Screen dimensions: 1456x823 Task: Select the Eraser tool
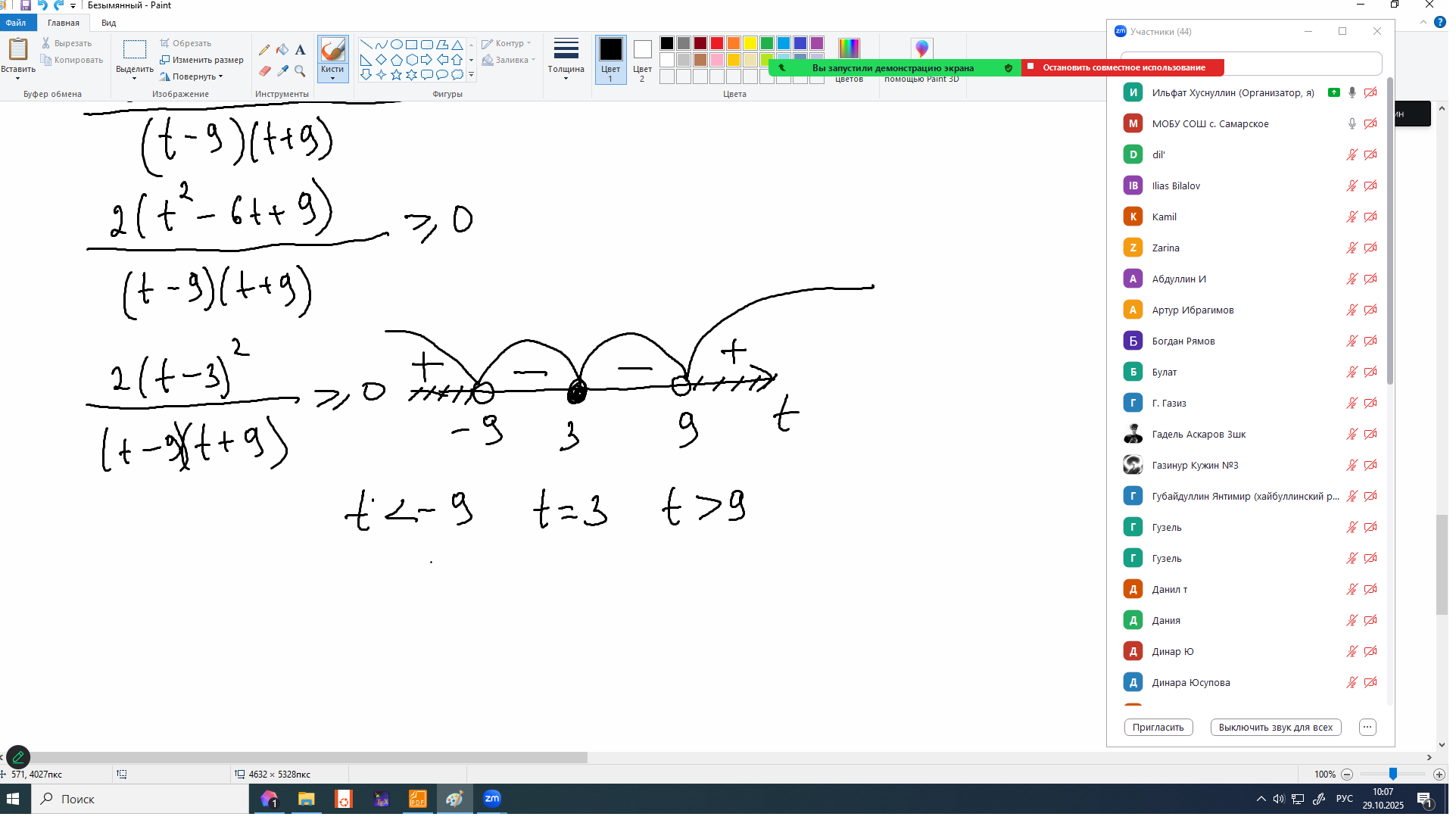264,71
